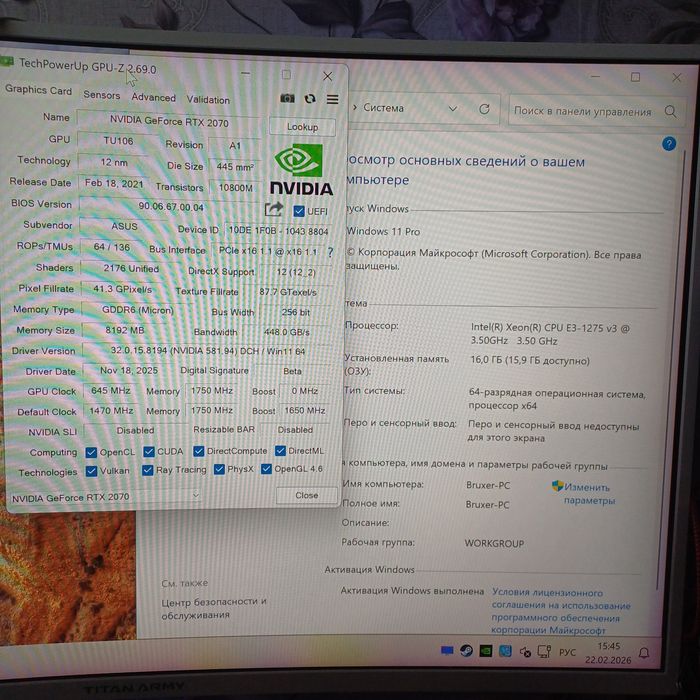Click the Close button in GPU-Z
The image size is (700, 700).
[x=307, y=495]
